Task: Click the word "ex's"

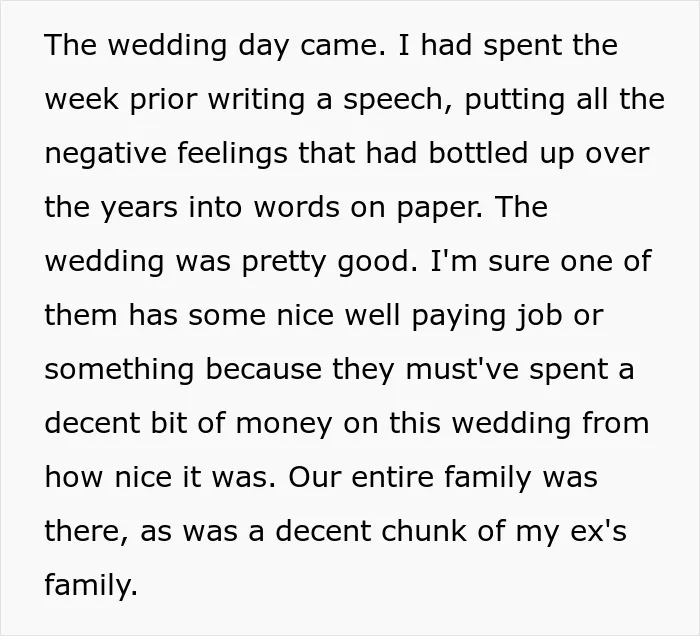Action: 601,532
